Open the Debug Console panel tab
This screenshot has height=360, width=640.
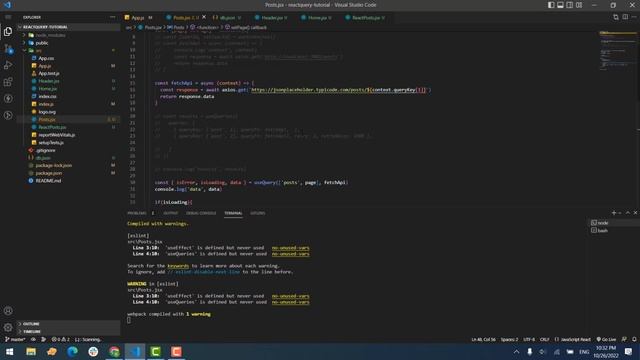(x=201, y=213)
